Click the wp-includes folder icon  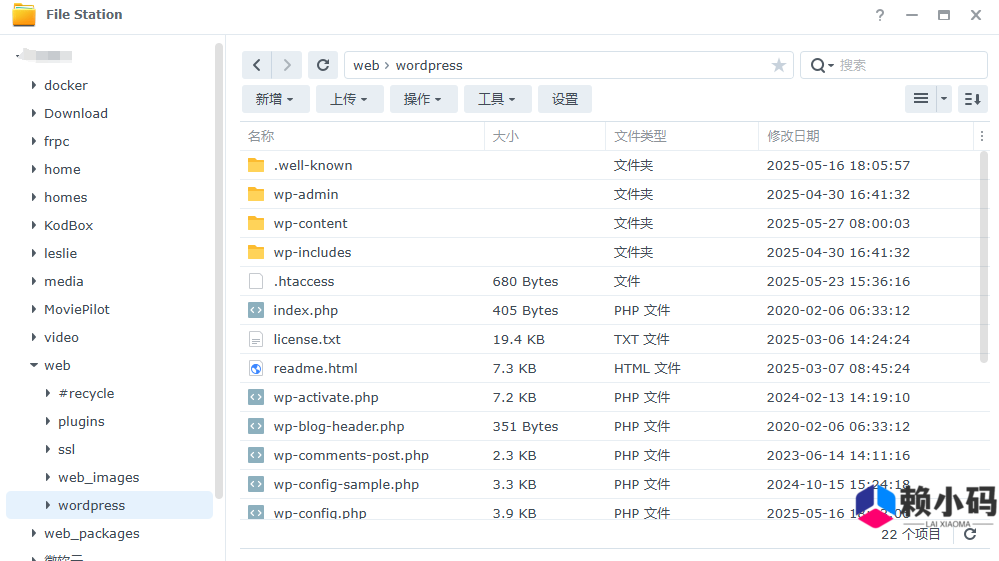pos(256,252)
